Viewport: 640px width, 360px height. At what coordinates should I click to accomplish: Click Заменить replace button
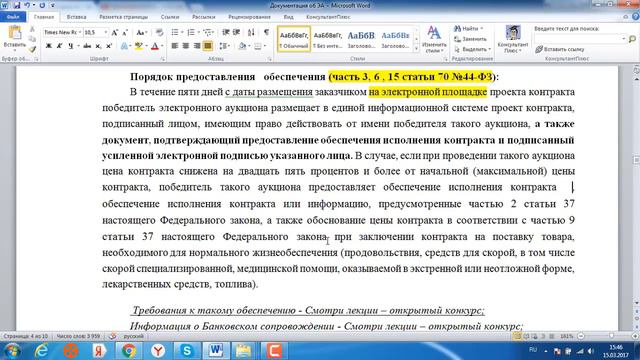click(470, 39)
